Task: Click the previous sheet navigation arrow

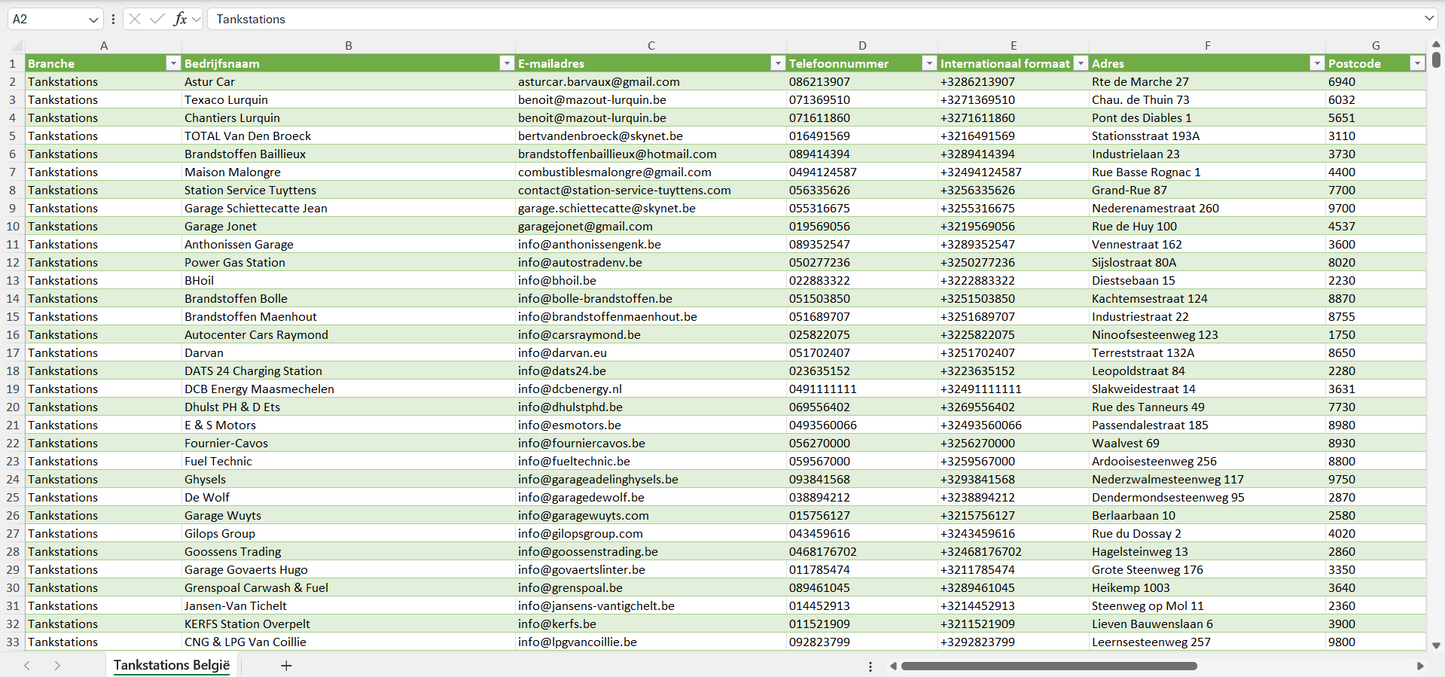Action: tap(27, 665)
